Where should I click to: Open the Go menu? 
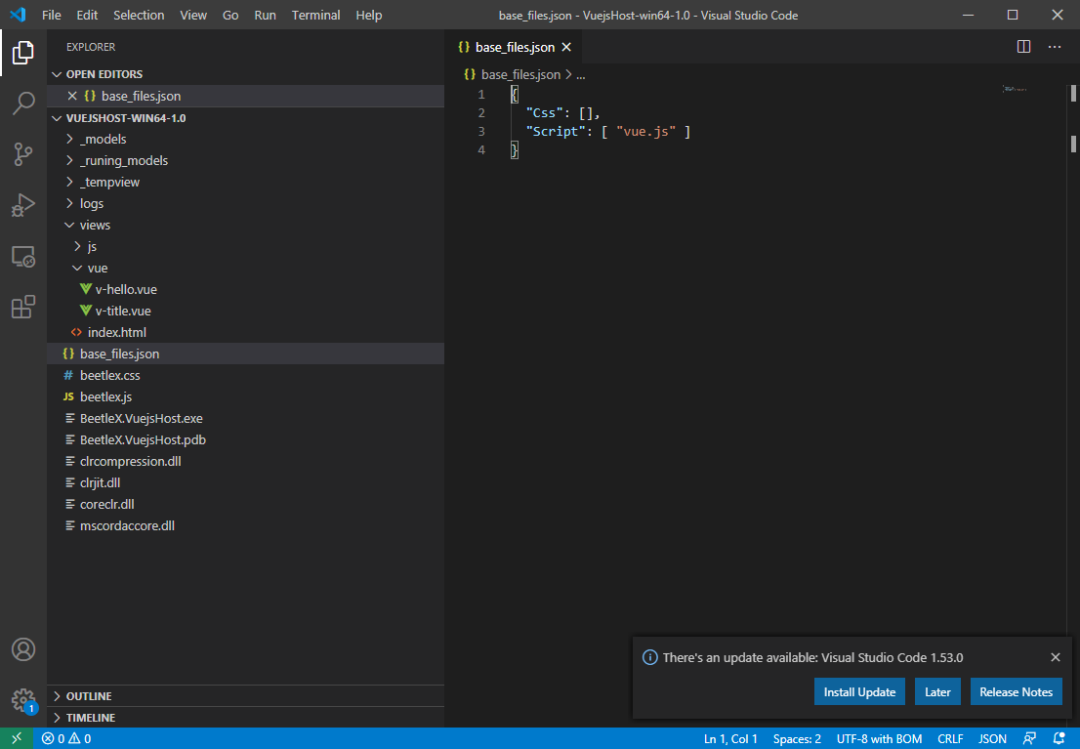coord(230,15)
